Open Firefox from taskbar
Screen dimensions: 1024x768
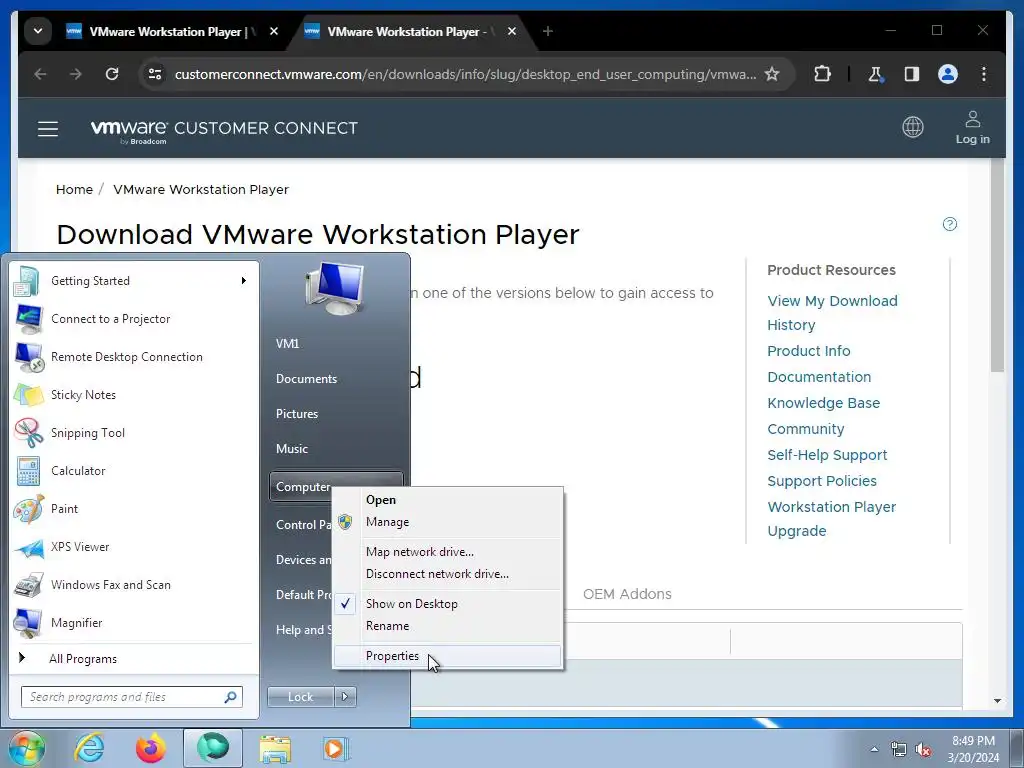[x=151, y=748]
